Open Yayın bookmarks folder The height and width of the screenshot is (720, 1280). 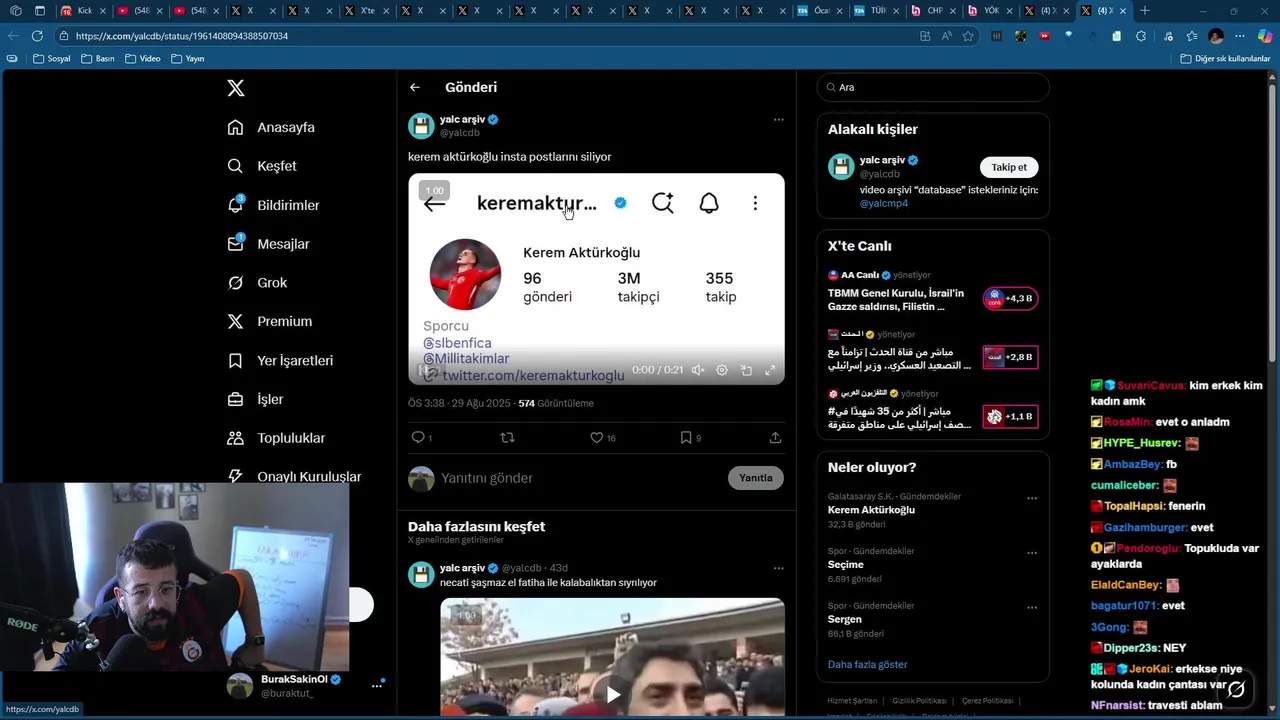188,59
